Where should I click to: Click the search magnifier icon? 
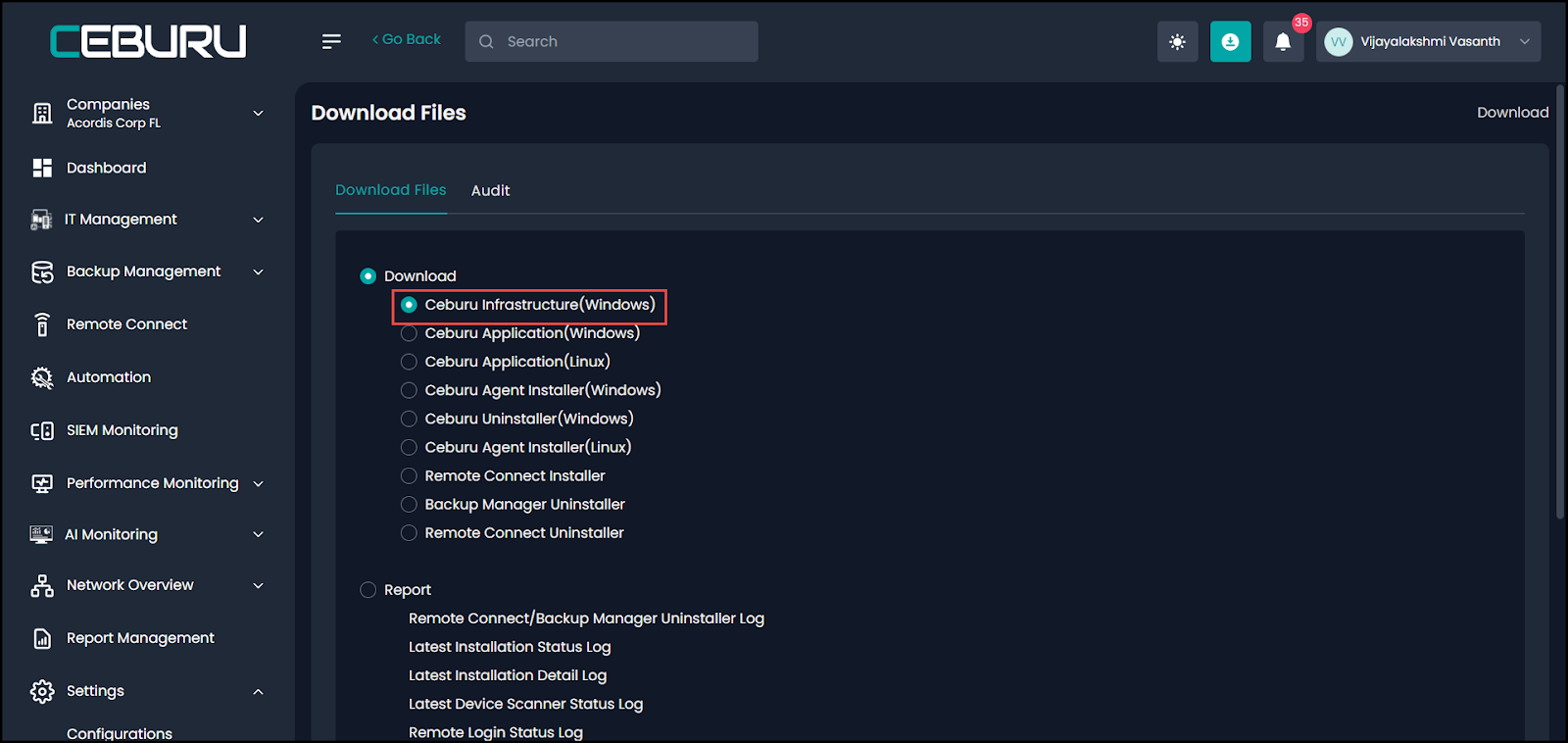(x=486, y=41)
